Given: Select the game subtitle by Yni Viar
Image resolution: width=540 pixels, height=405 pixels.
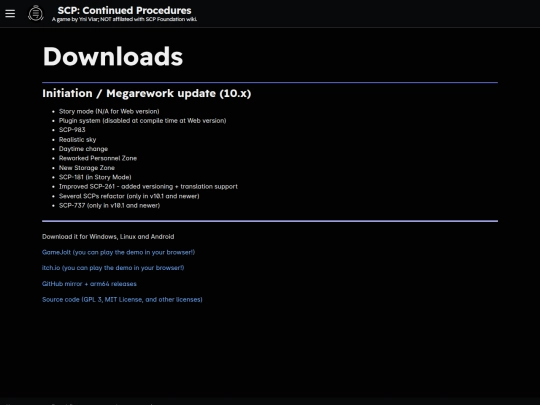Looking at the screenshot, I should (124, 19).
